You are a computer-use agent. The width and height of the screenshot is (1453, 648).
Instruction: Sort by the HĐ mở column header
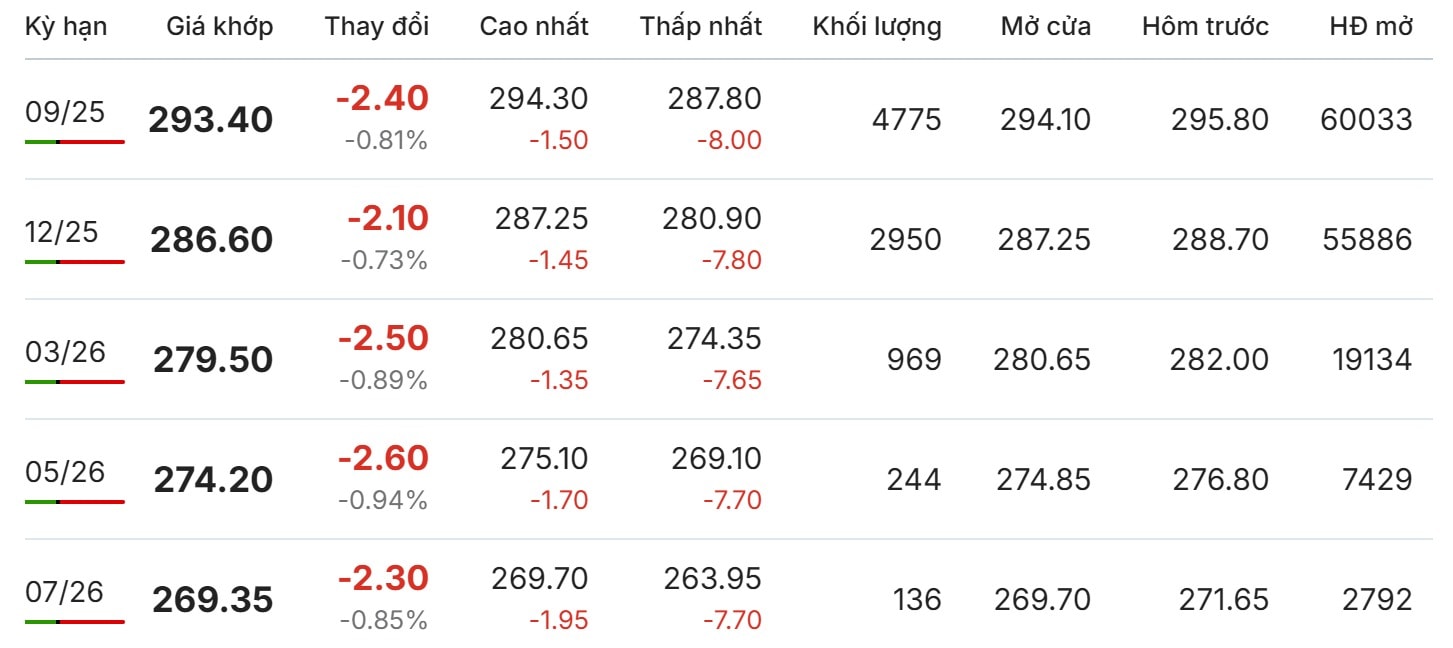click(1371, 27)
